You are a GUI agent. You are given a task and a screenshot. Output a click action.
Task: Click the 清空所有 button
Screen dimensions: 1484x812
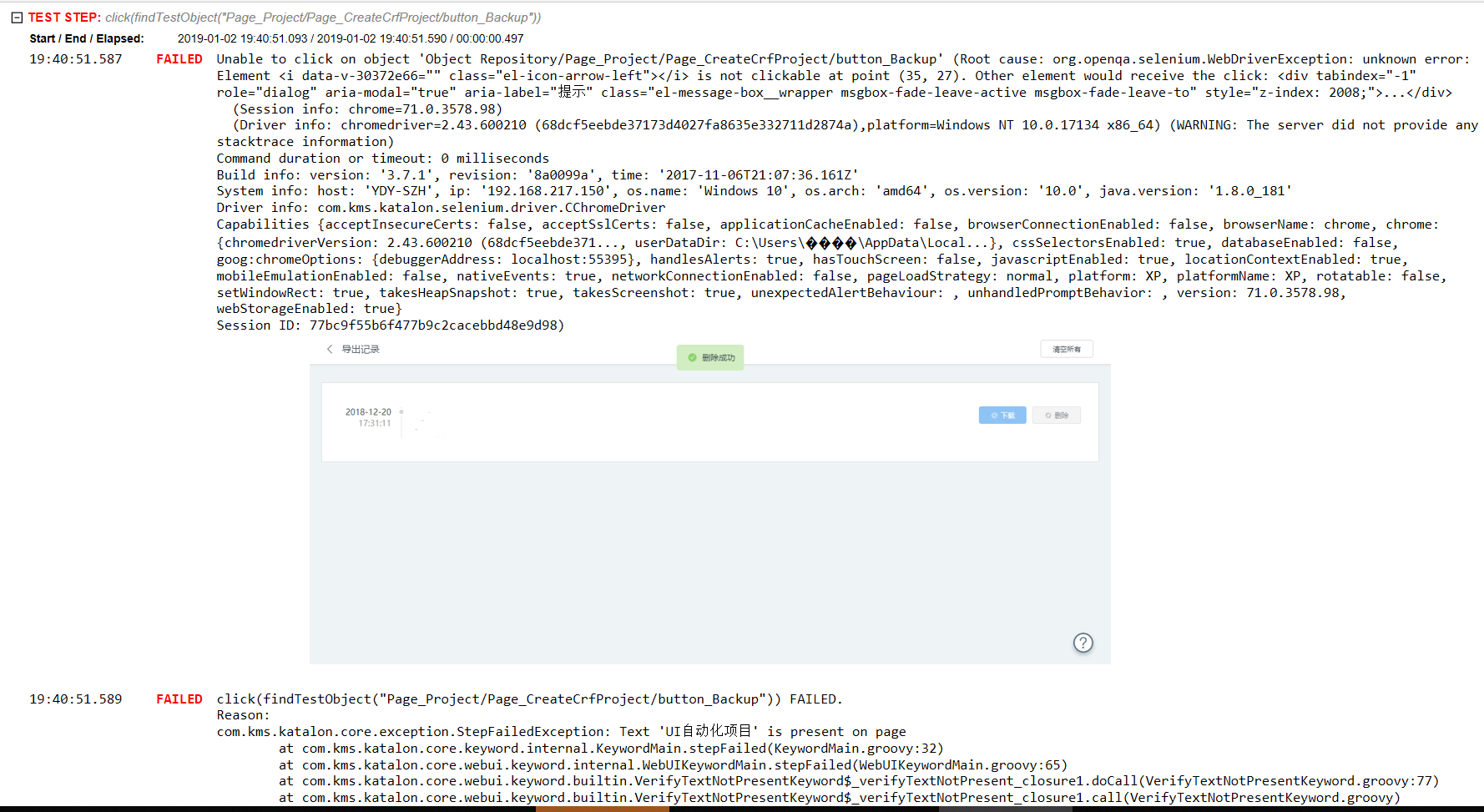1067,349
